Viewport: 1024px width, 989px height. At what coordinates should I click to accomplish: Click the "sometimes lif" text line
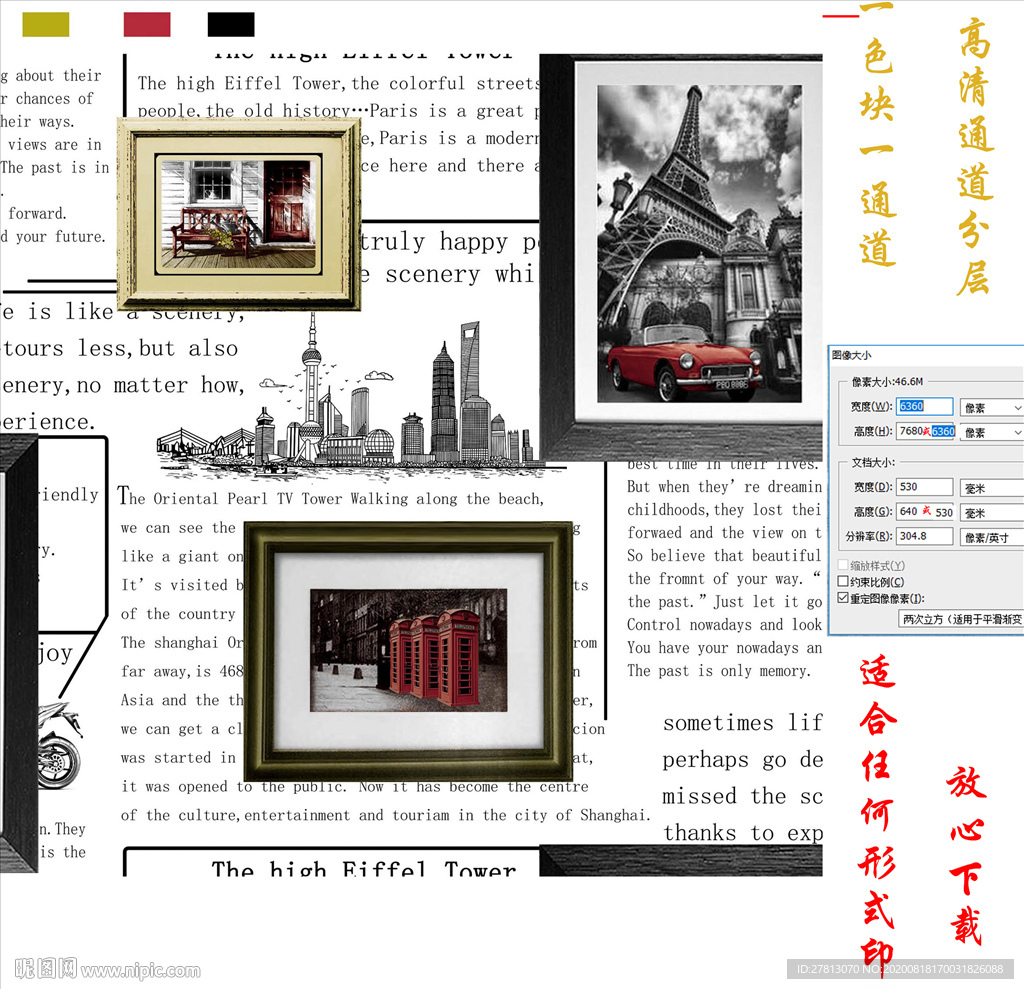[x=743, y=722]
